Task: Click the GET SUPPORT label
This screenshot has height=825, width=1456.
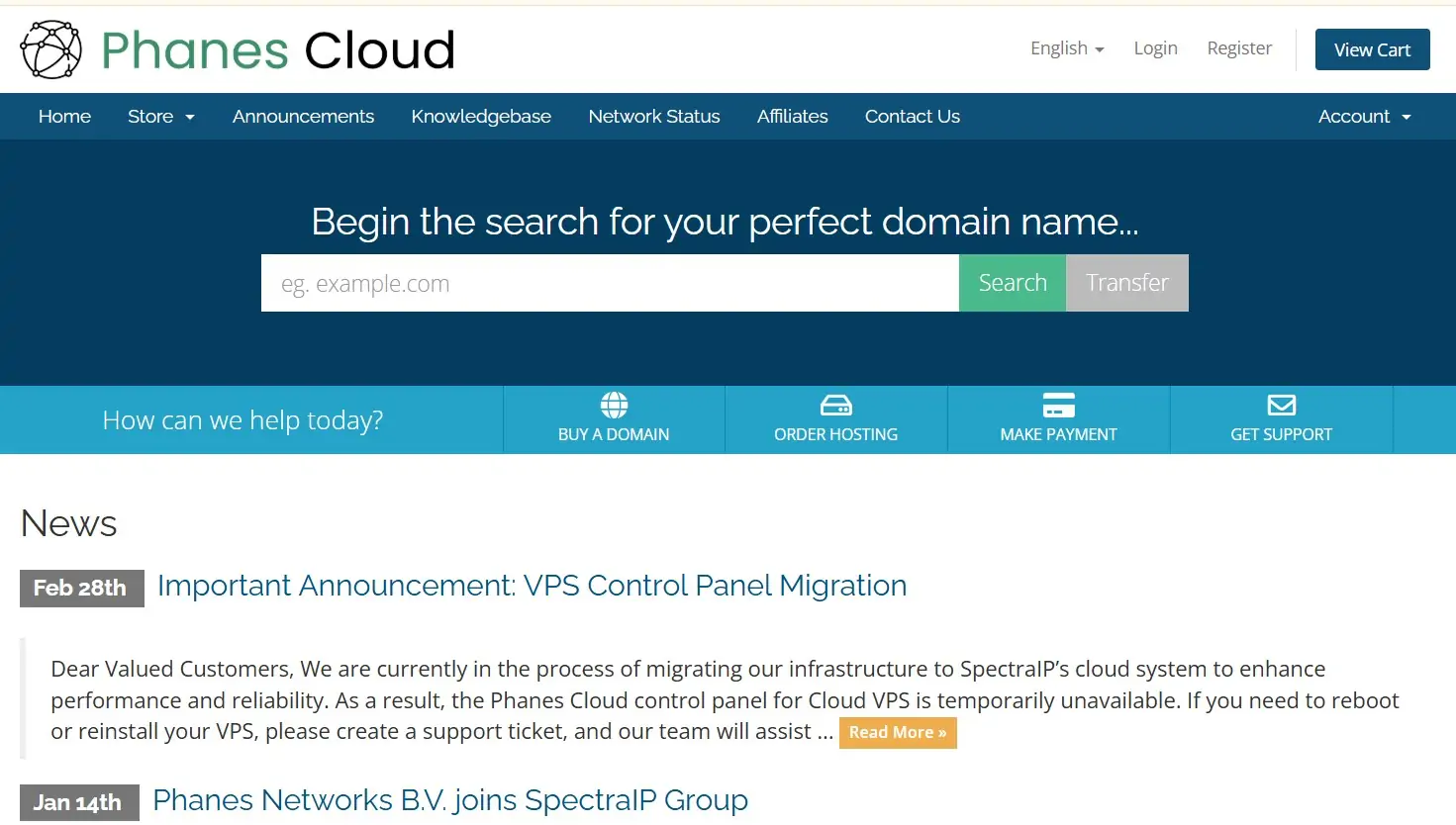Action: click(x=1282, y=434)
